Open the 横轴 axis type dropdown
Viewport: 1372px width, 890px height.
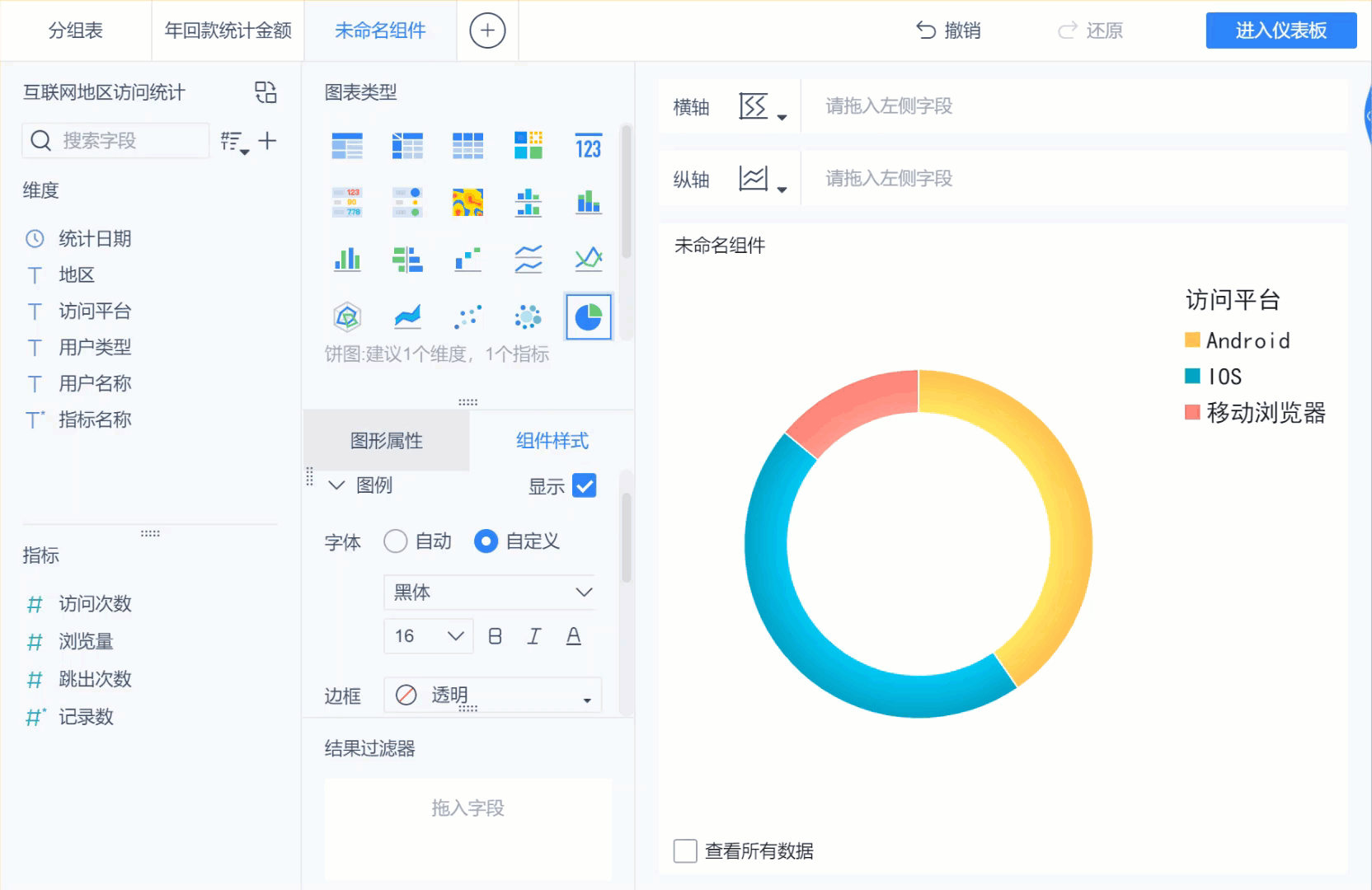point(763,107)
